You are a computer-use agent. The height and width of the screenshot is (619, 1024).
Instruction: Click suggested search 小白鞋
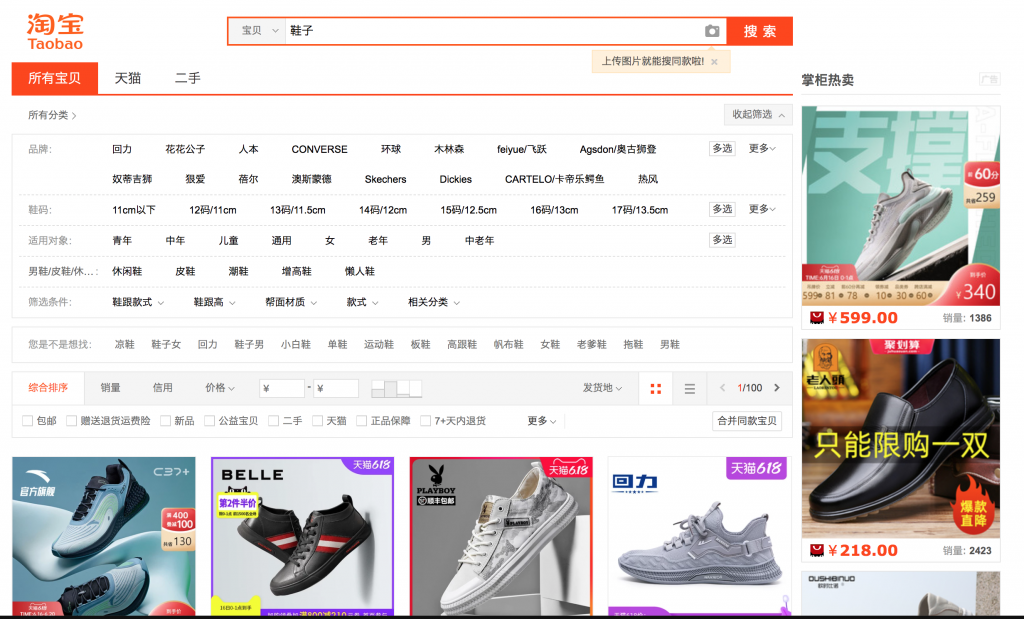click(296, 345)
